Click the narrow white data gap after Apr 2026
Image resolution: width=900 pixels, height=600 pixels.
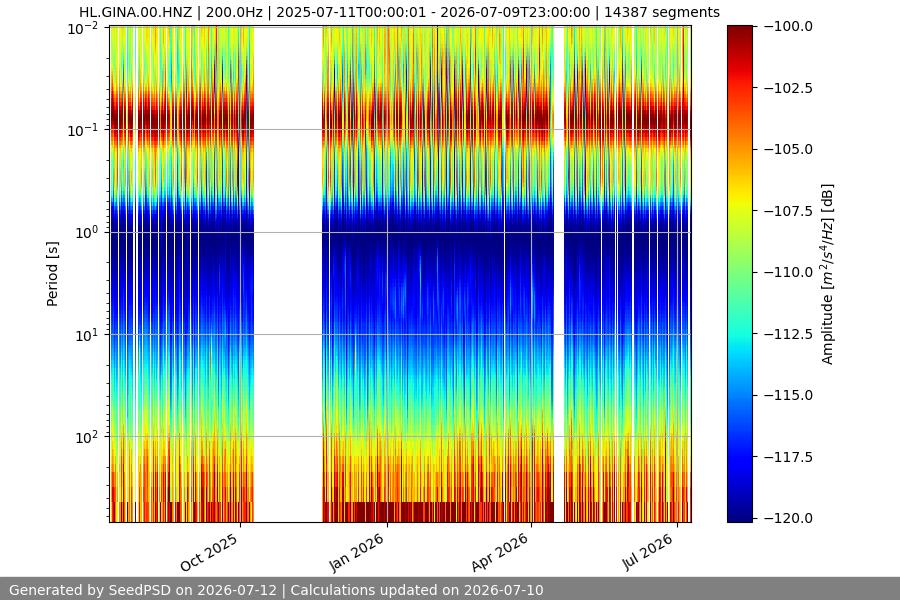click(x=559, y=274)
